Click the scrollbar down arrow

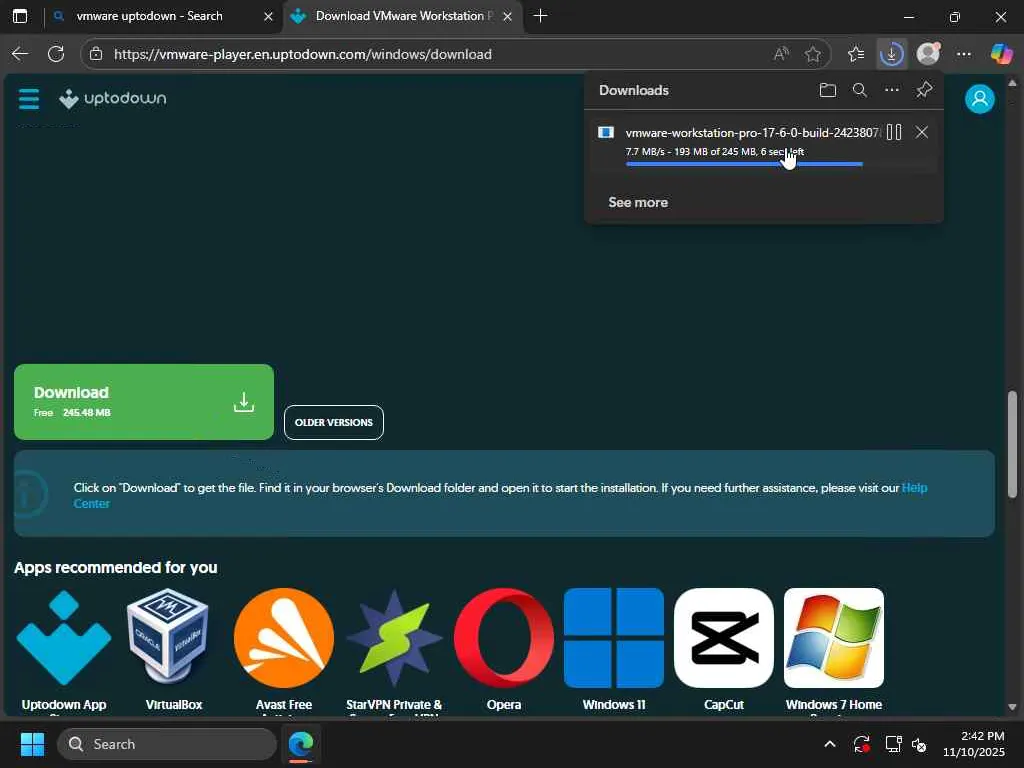click(x=1012, y=707)
